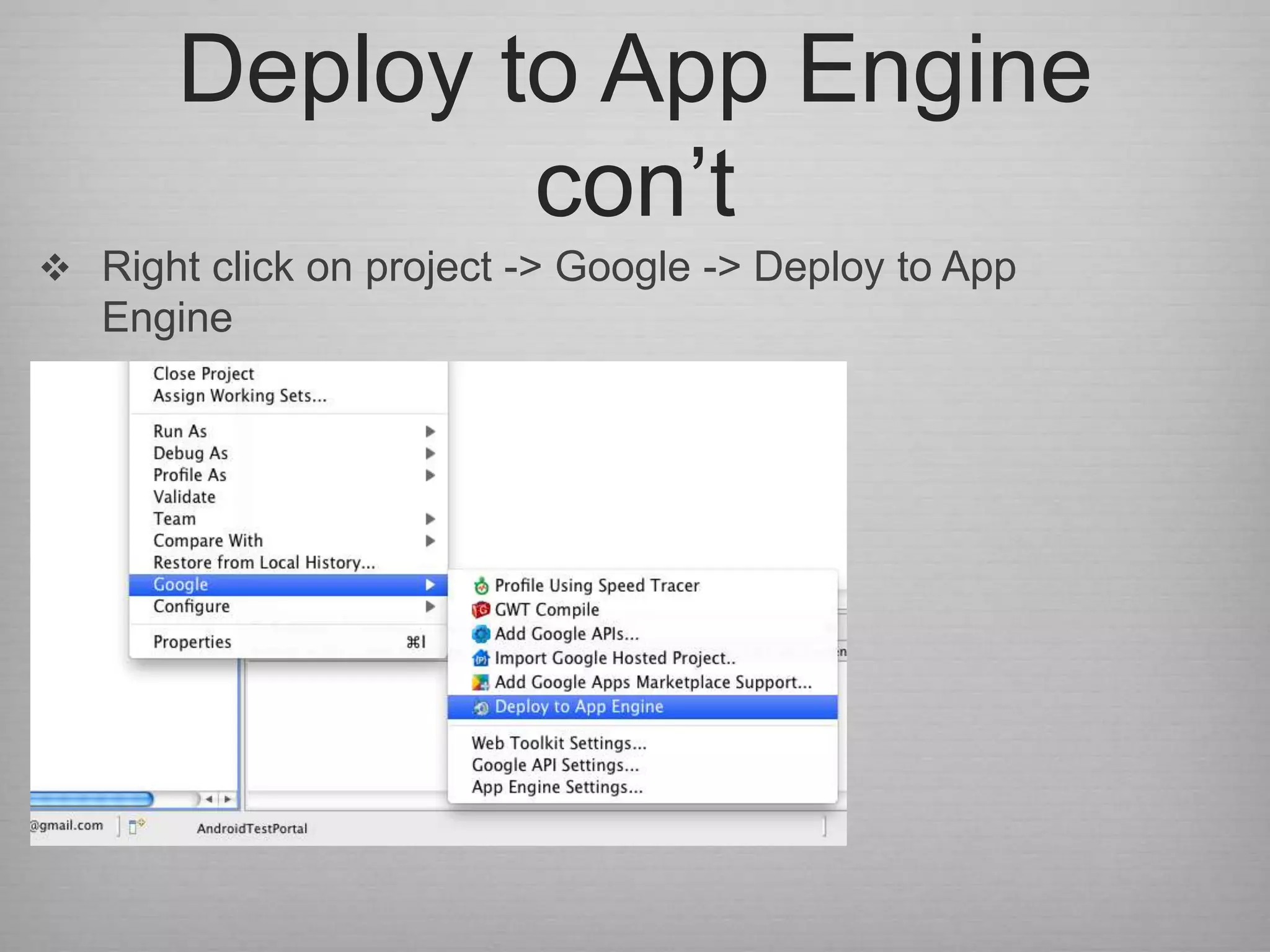Click the AndroidTestPortal status bar label
1270x952 pixels.
pyautogui.click(x=252, y=829)
